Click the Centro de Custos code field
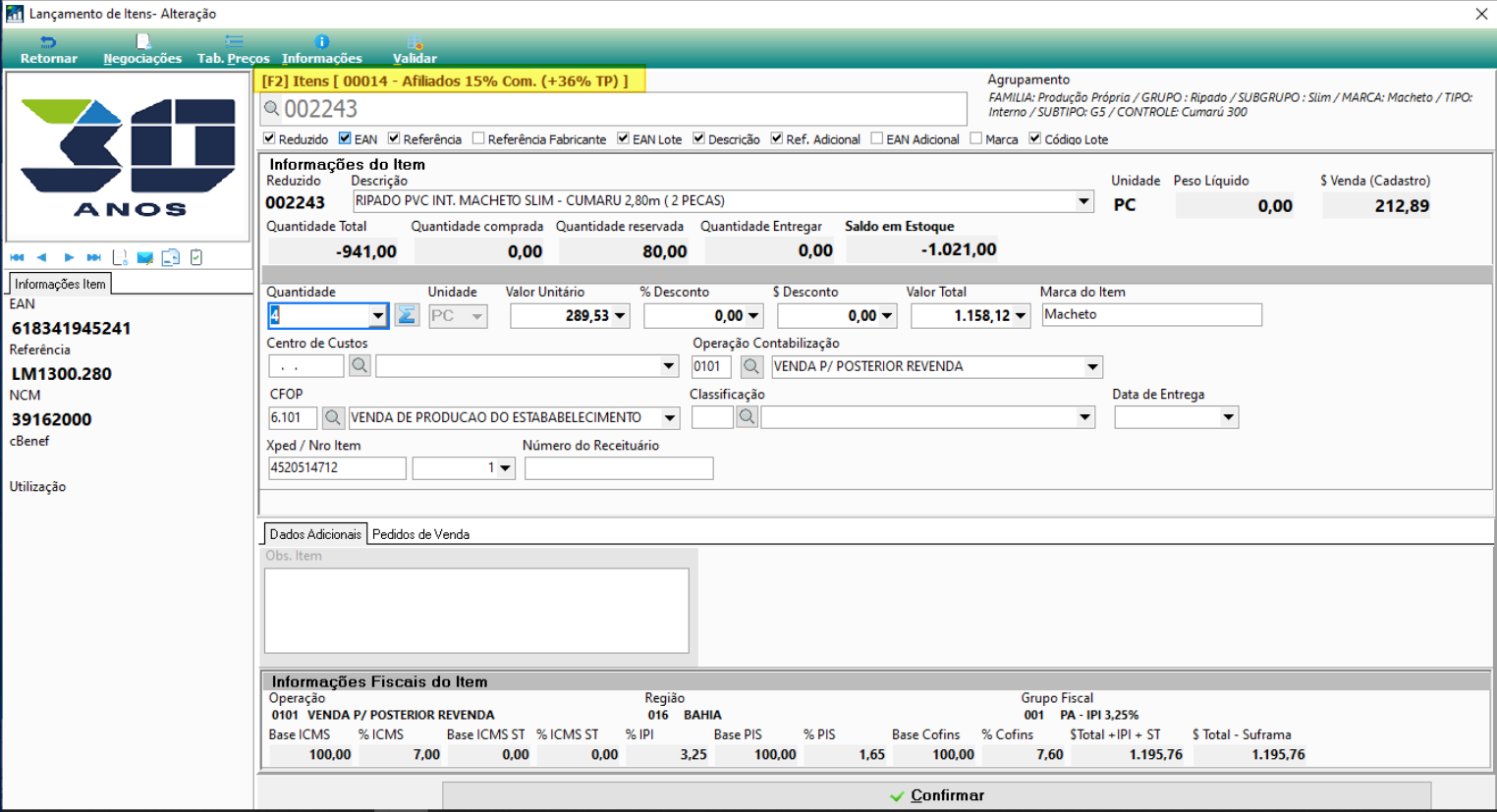This screenshot has width=1497, height=812. (305, 366)
